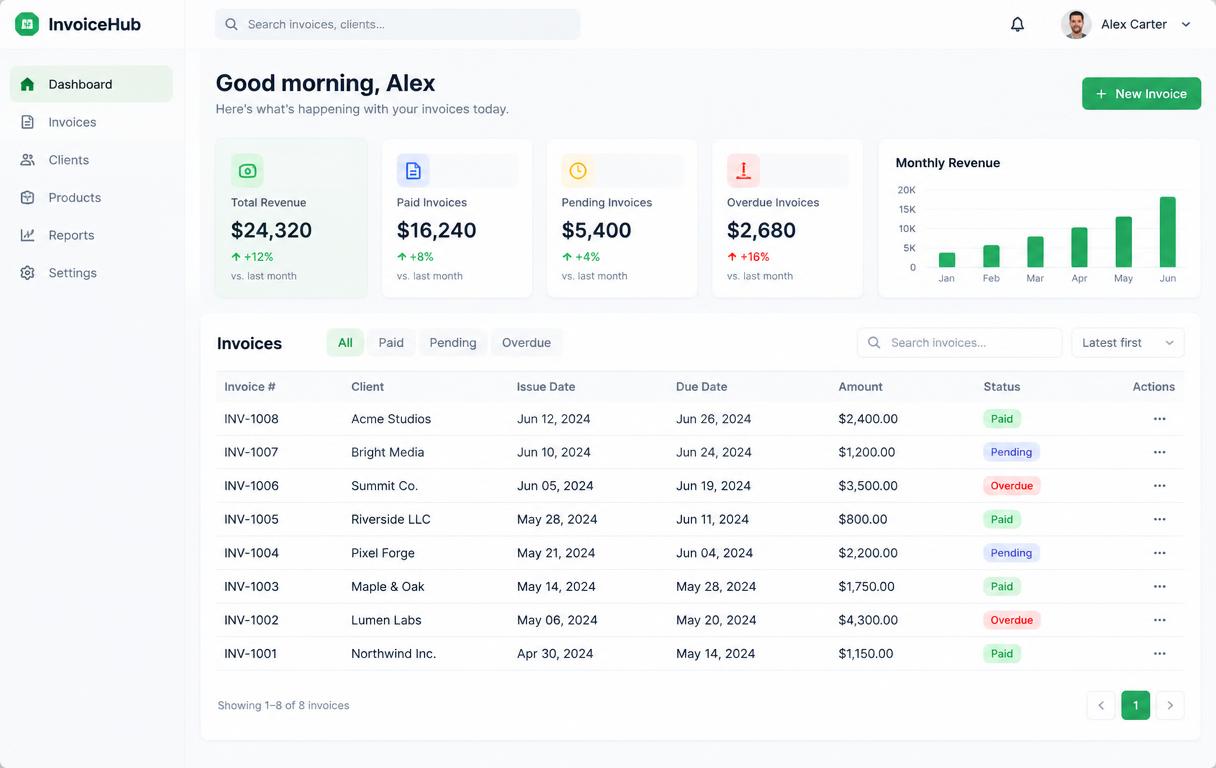The height and width of the screenshot is (768, 1216).
Task: Open actions menu for INV-1008
Action: 1160,419
